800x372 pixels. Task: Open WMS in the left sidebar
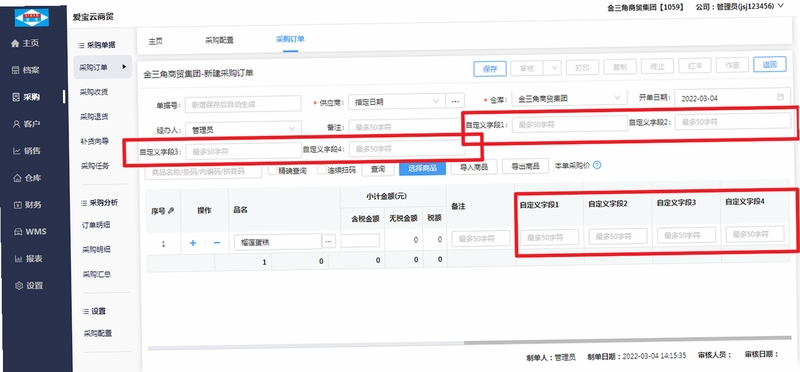coord(29,232)
